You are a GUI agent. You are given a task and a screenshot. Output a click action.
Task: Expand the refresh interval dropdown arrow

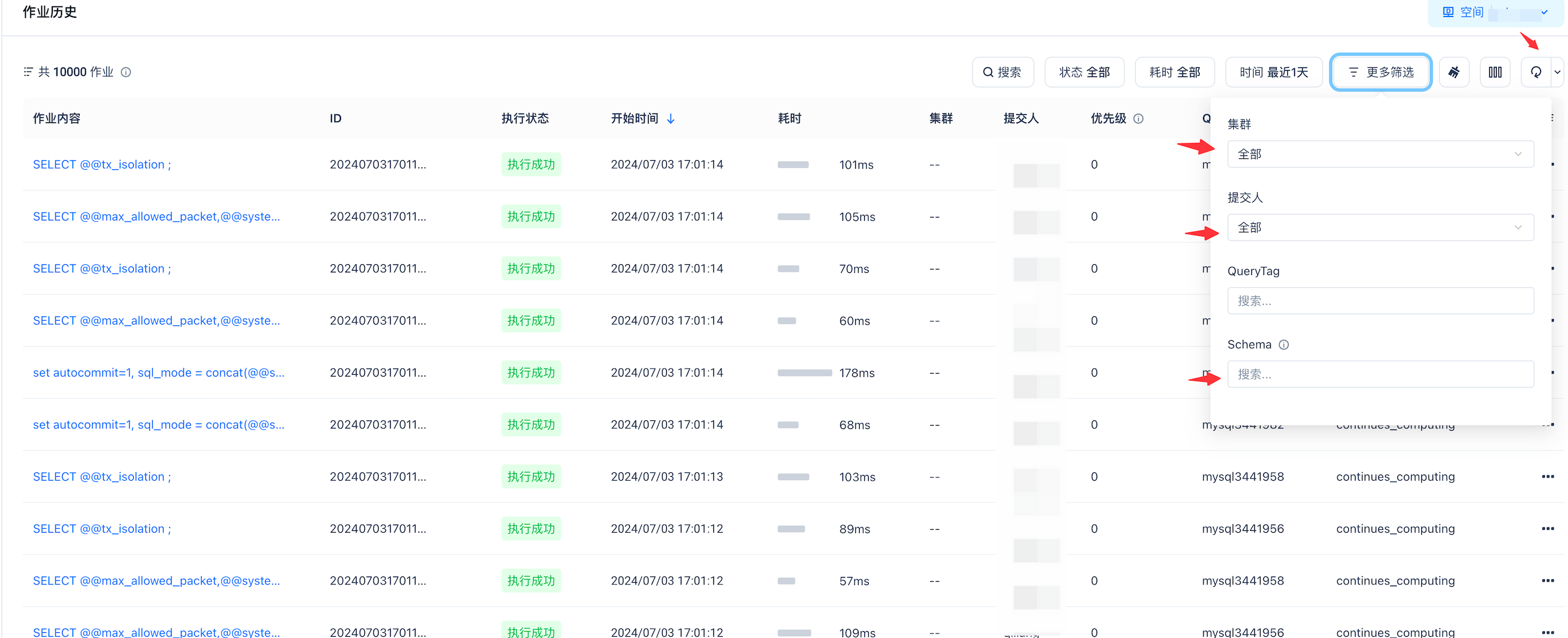click(x=1557, y=72)
